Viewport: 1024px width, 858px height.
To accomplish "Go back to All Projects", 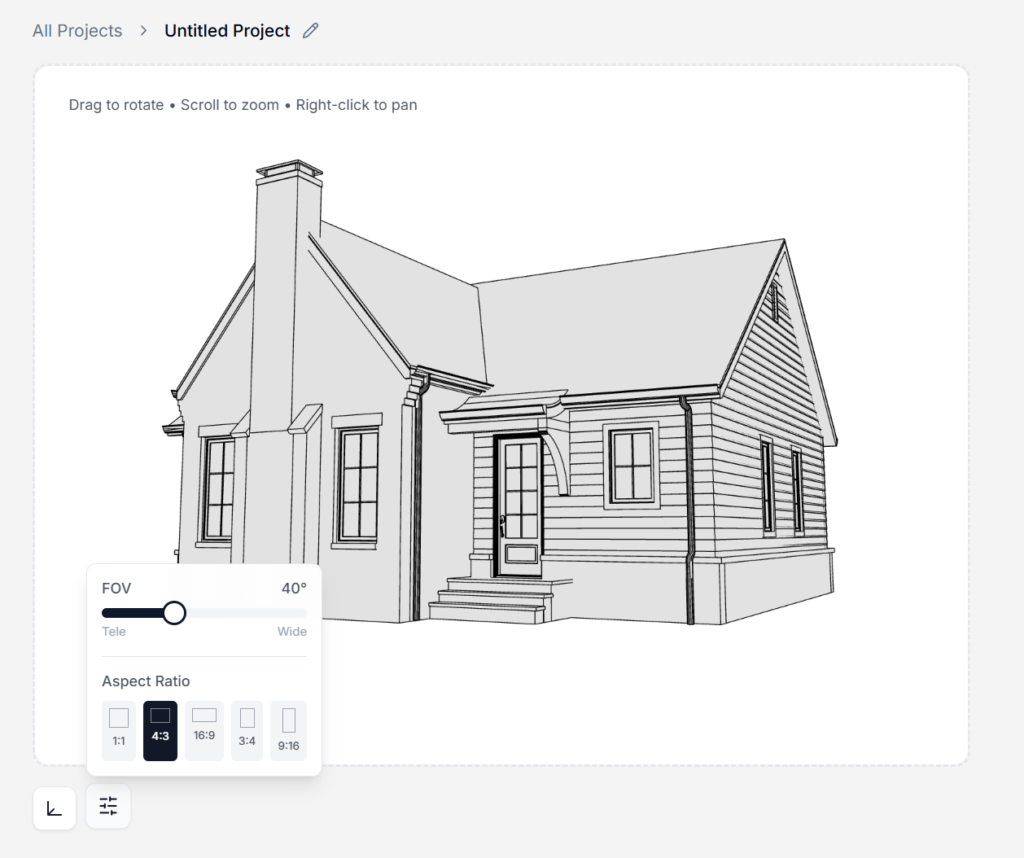I will pyautogui.click(x=77, y=31).
